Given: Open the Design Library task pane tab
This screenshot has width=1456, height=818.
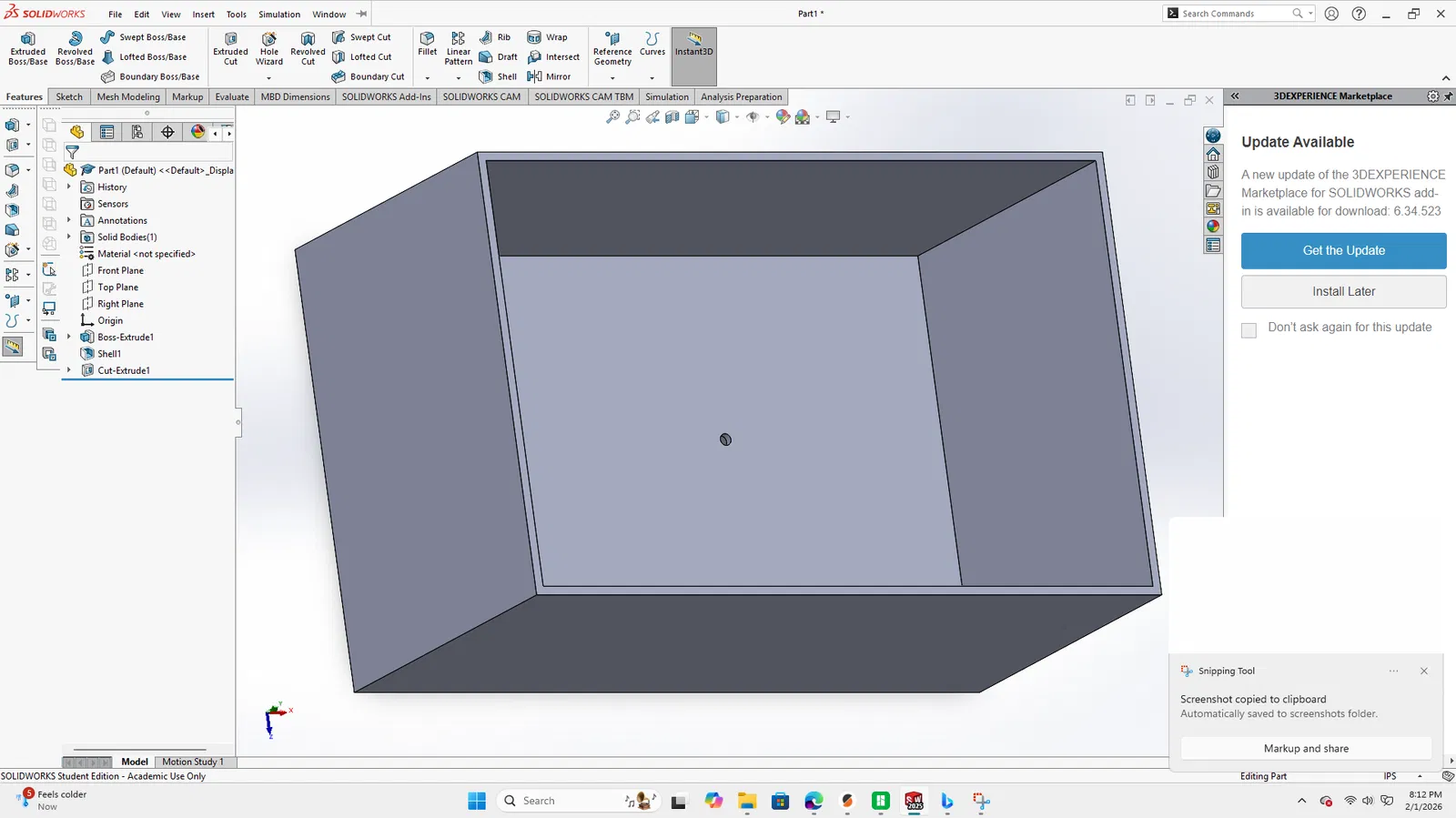Looking at the screenshot, I should (x=1213, y=172).
